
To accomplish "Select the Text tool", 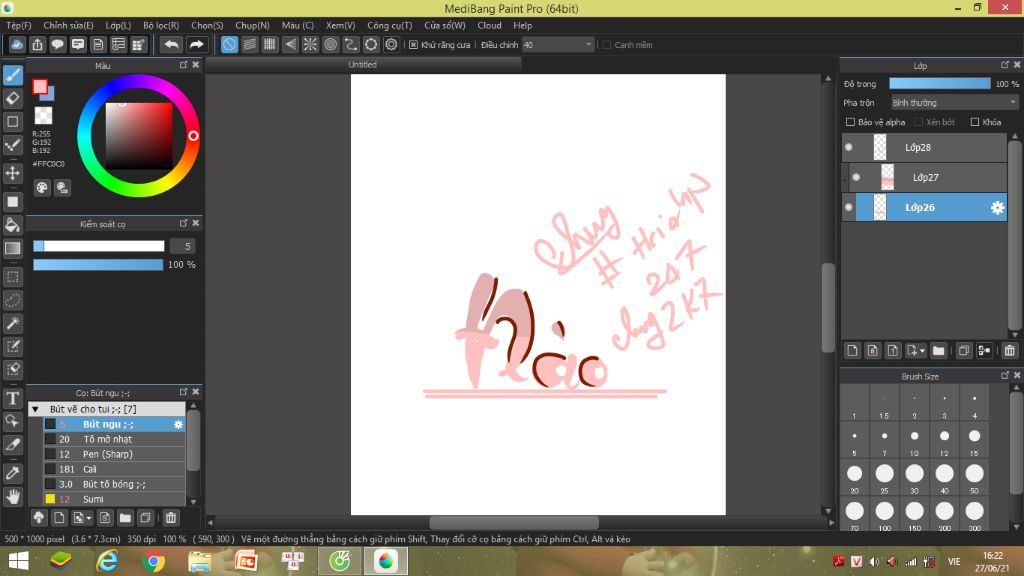I will (13, 398).
